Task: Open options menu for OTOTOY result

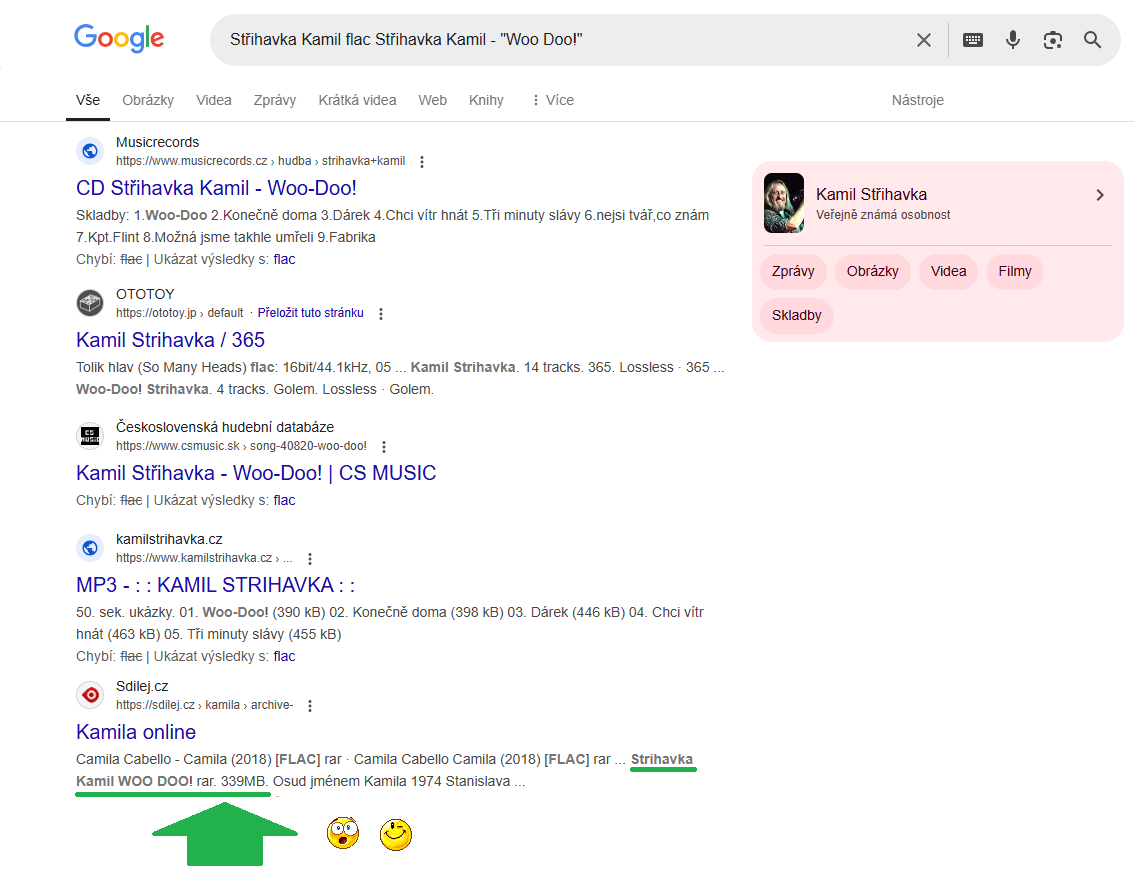Action: [380, 314]
